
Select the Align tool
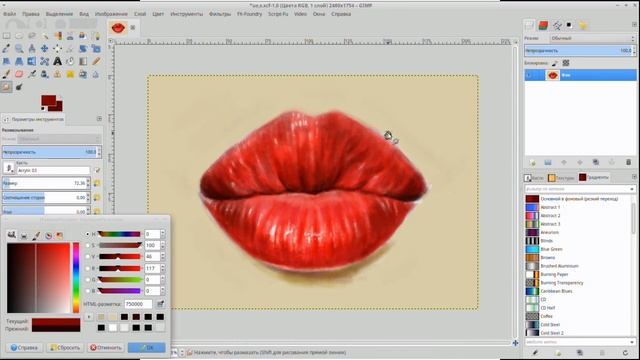click(x=57, y=49)
